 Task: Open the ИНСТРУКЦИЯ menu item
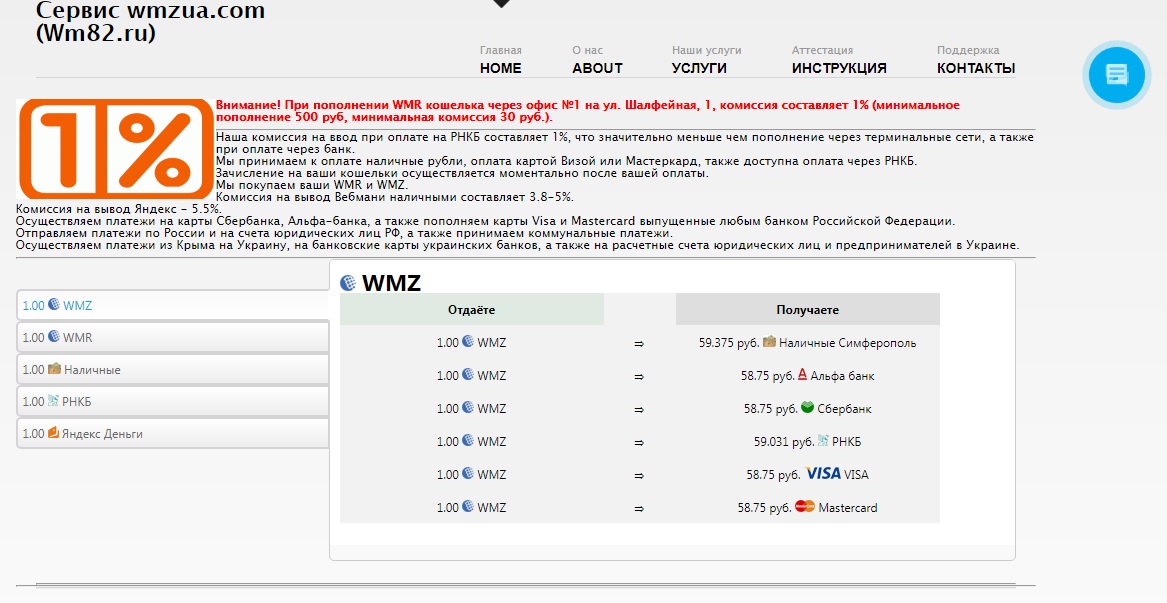839,68
